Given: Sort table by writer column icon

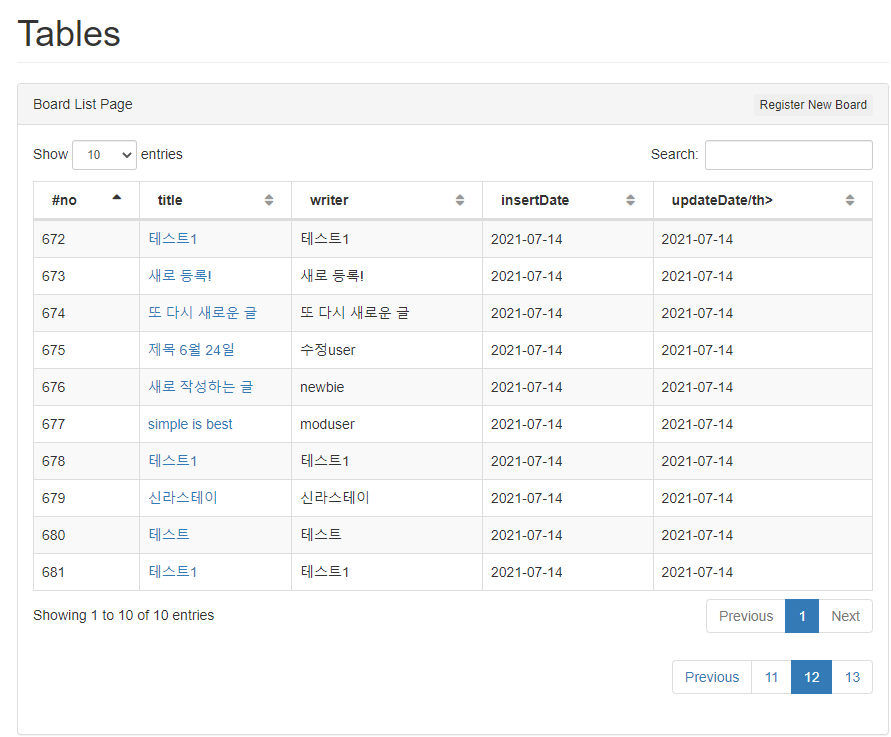Looking at the screenshot, I should pos(460,200).
